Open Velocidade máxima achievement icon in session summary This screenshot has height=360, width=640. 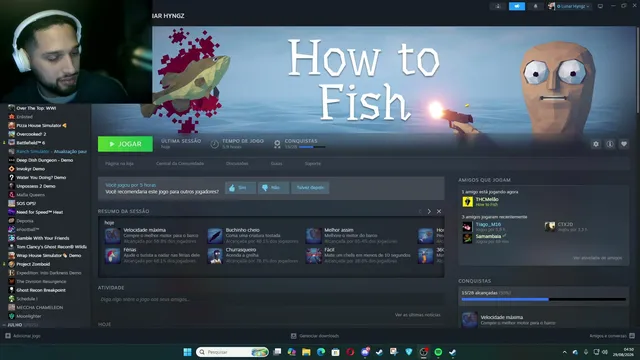pos(112,236)
